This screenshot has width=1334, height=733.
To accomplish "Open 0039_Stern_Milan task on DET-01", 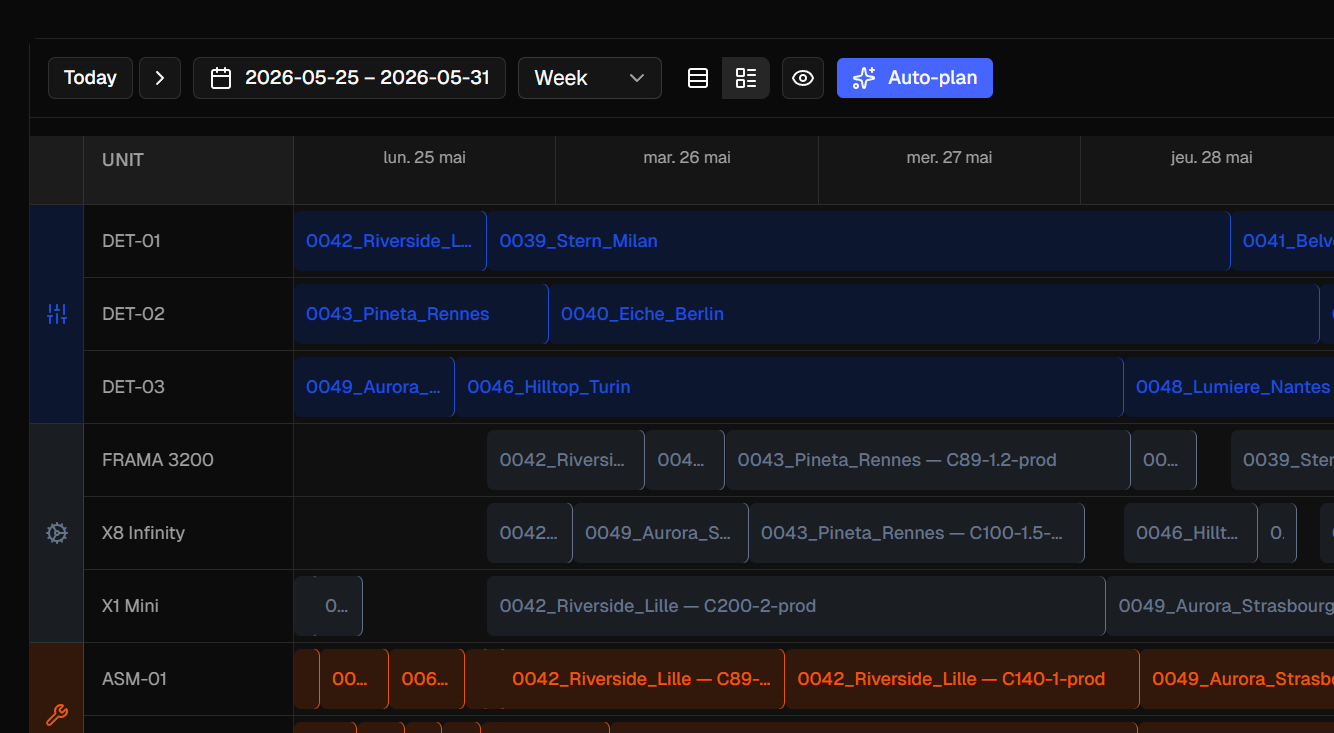I will (858, 241).
